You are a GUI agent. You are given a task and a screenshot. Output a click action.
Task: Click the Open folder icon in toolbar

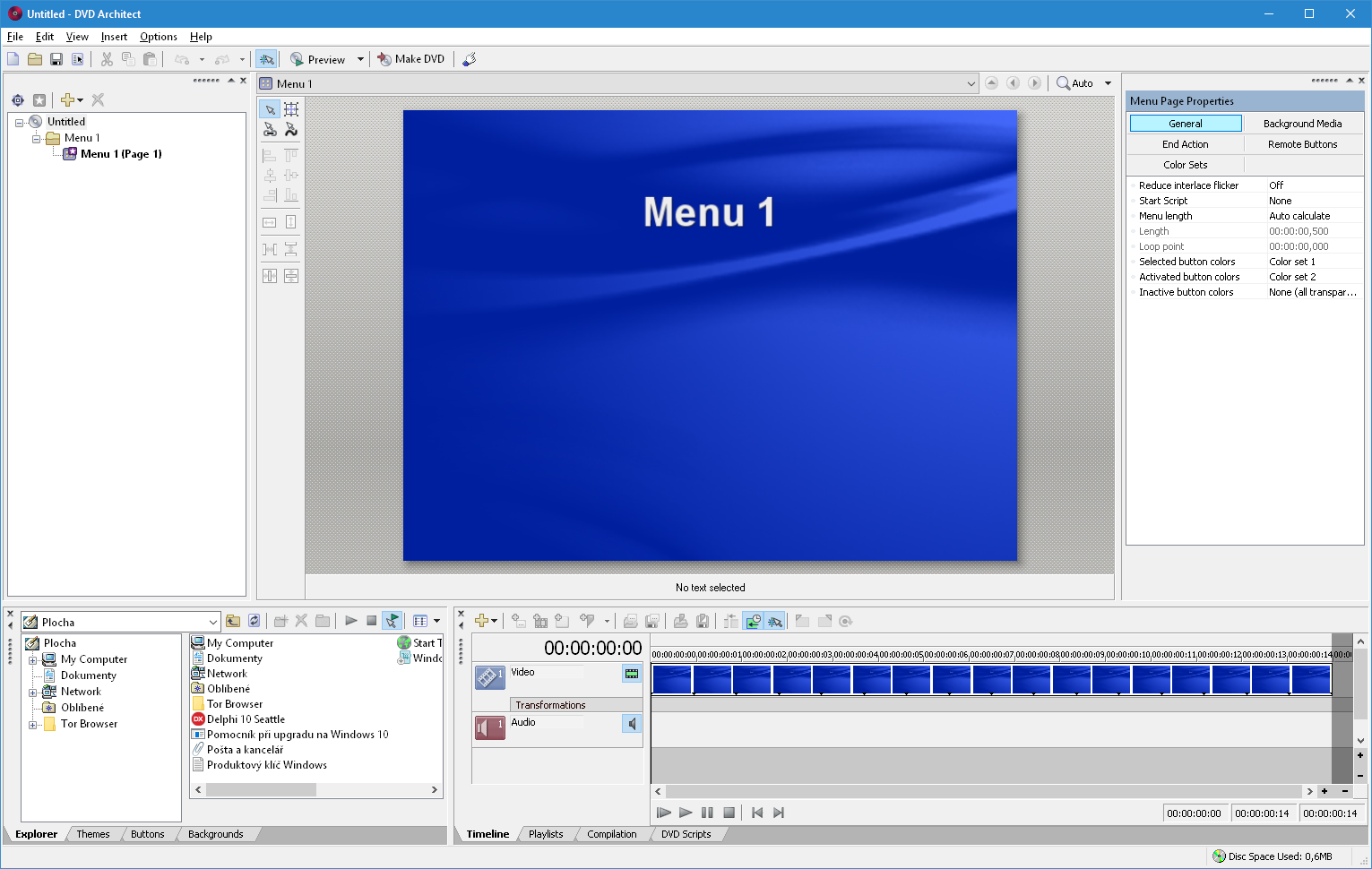point(35,59)
